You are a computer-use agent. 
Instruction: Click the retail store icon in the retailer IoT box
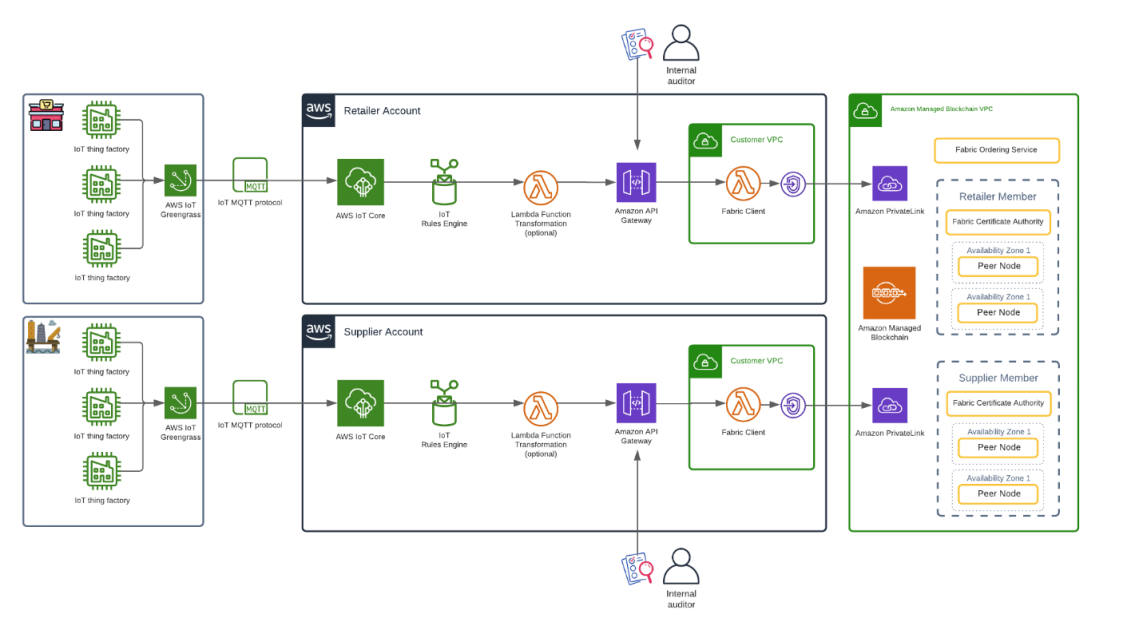[x=46, y=115]
